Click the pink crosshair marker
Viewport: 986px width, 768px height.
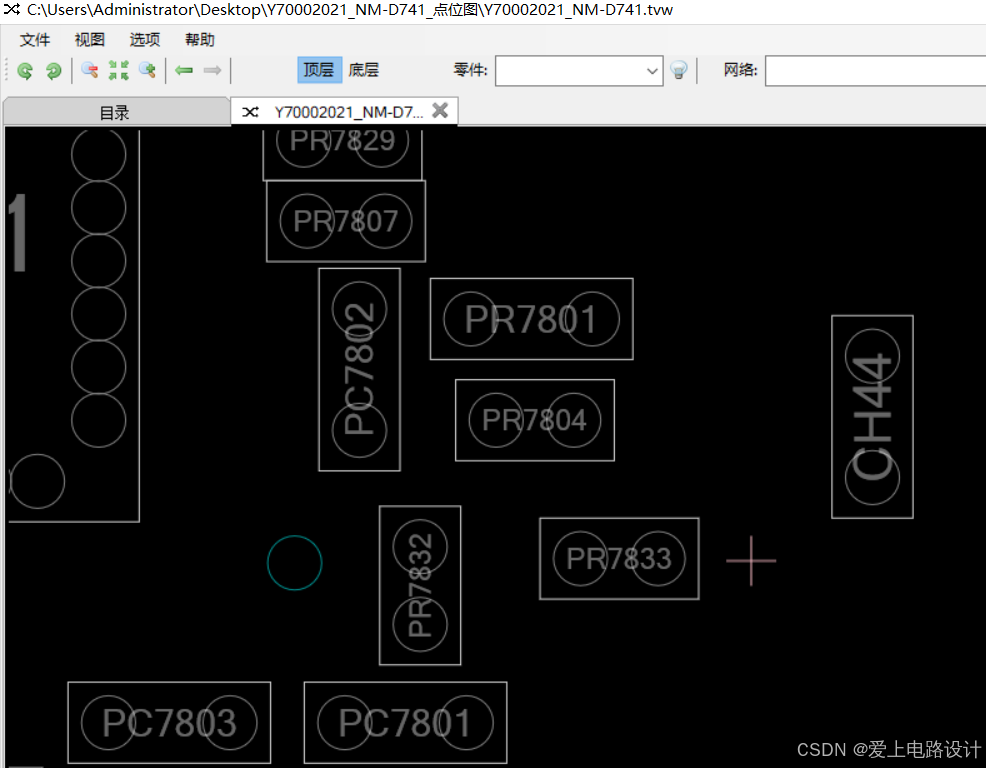point(751,560)
